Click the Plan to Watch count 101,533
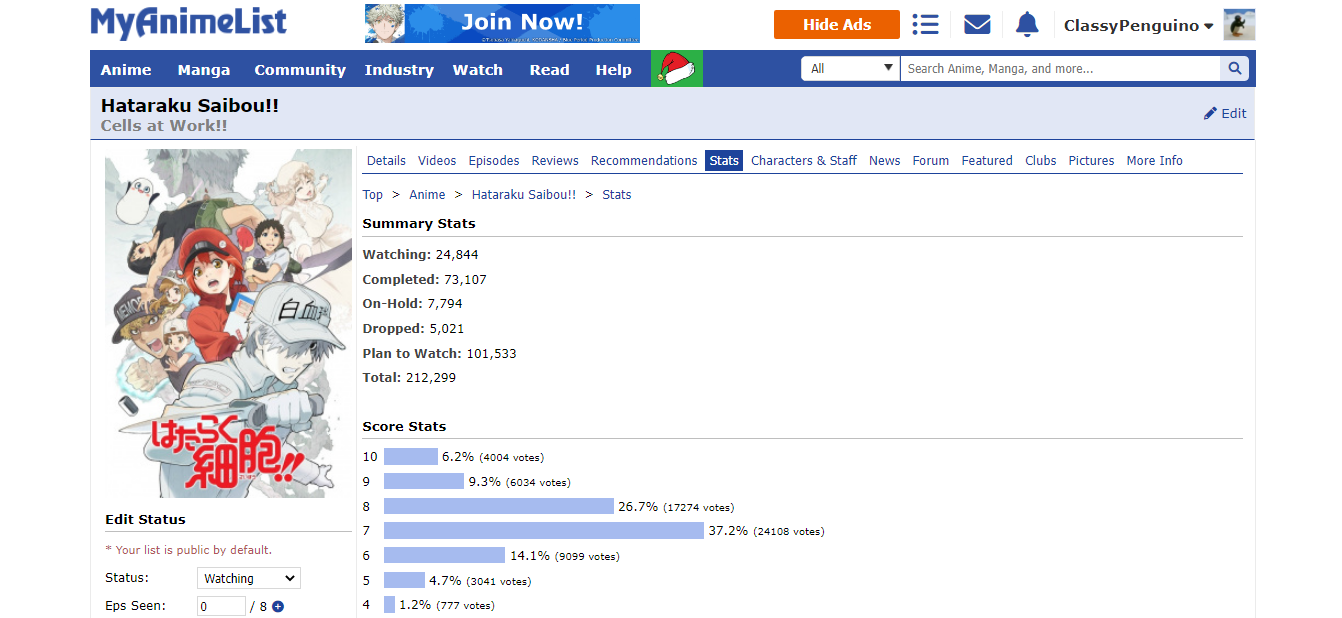The height and width of the screenshot is (618, 1342). click(491, 354)
